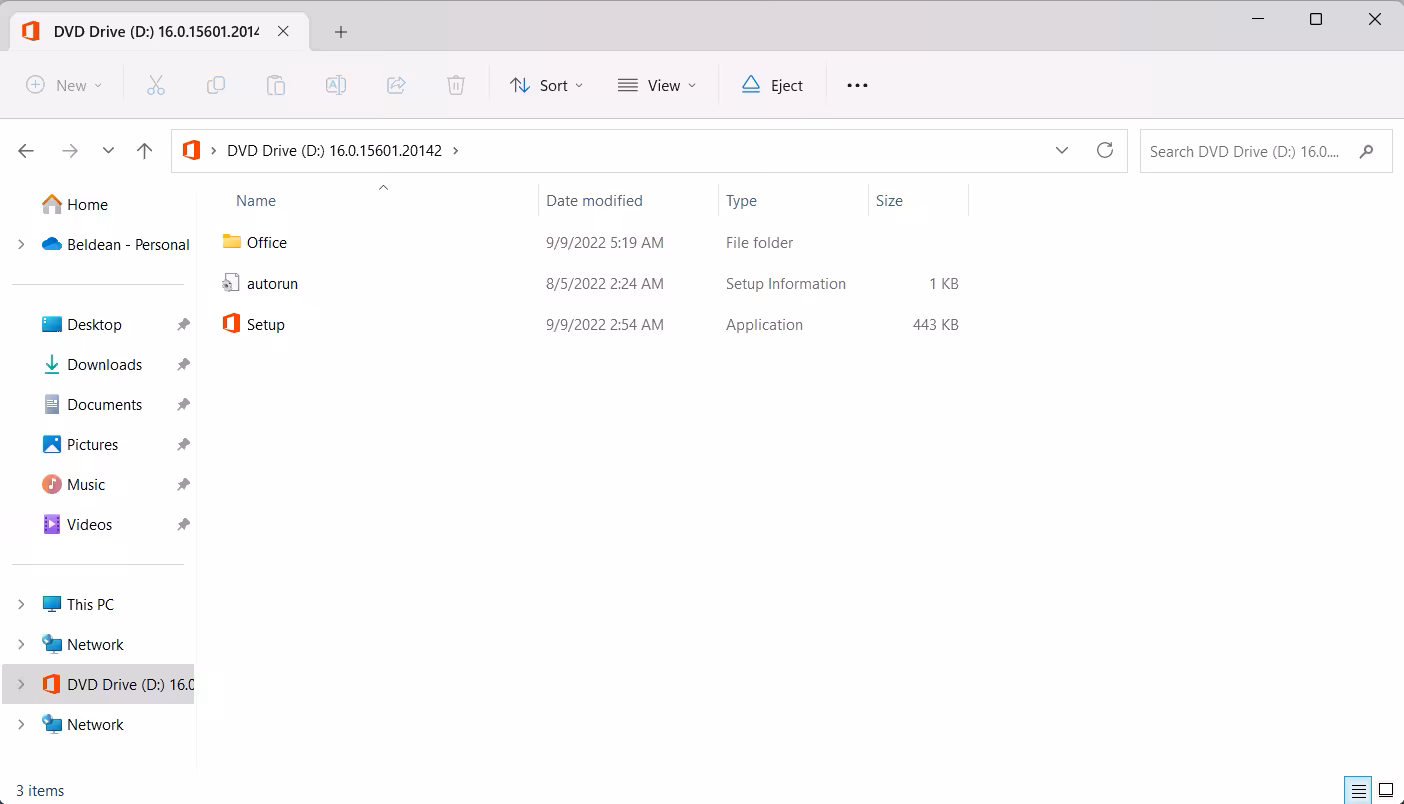Image resolution: width=1404 pixels, height=804 pixels.
Task: Click the Setup Office logo icon
Action: click(232, 324)
